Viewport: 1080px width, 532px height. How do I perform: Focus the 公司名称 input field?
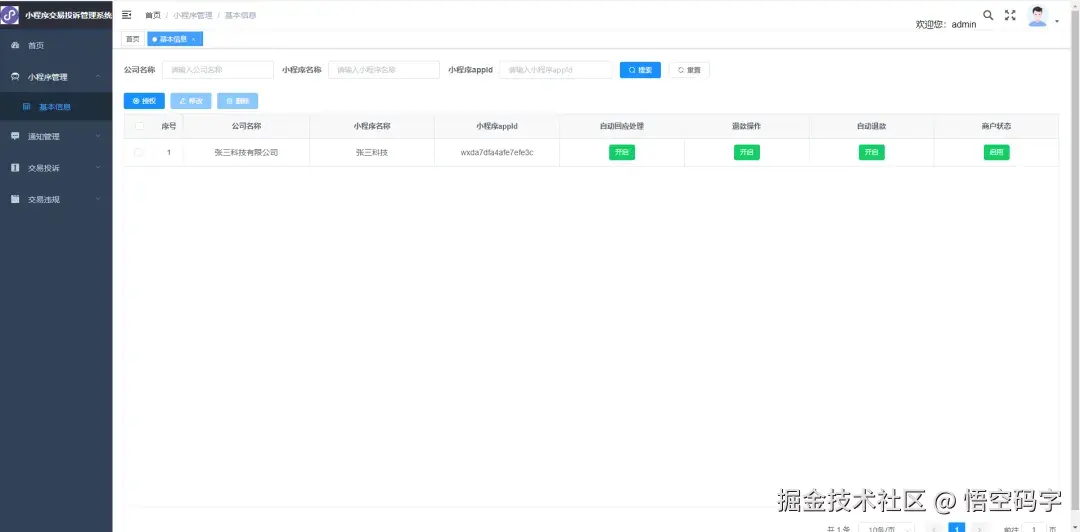tap(218, 70)
